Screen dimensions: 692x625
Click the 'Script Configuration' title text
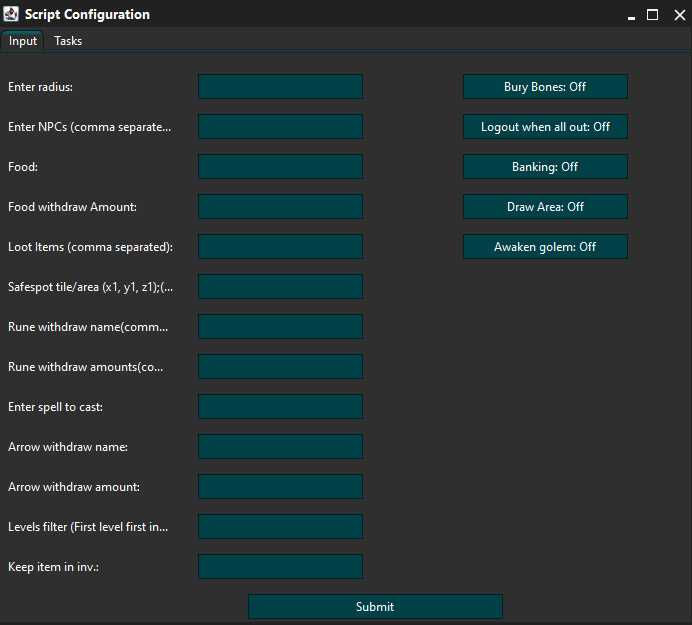pyautogui.click(x=87, y=15)
